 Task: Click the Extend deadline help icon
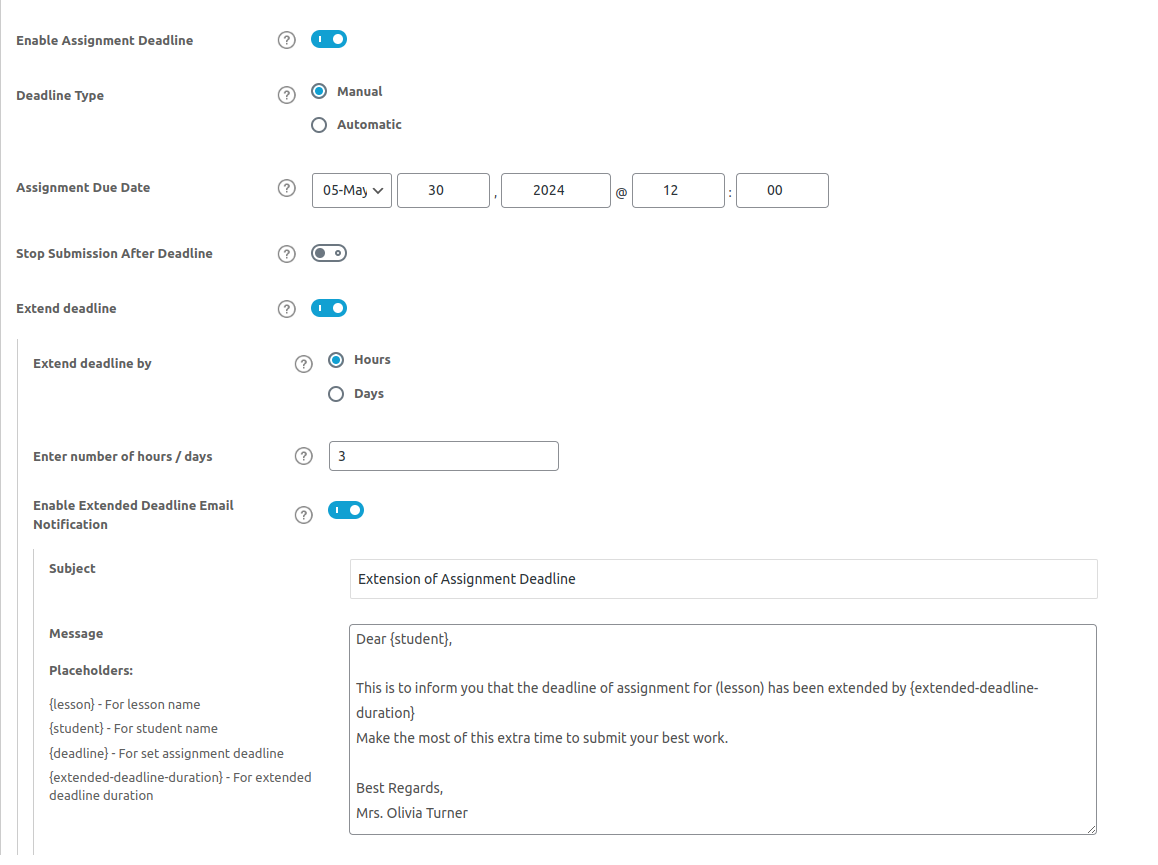coord(286,309)
